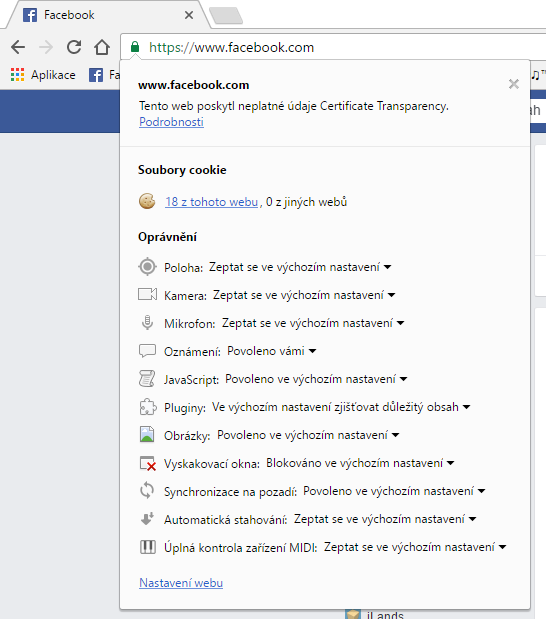This screenshot has width=546, height=619.
Task: Open the Aplikace apps grid icon
Action: pyautogui.click(x=17, y=75)
